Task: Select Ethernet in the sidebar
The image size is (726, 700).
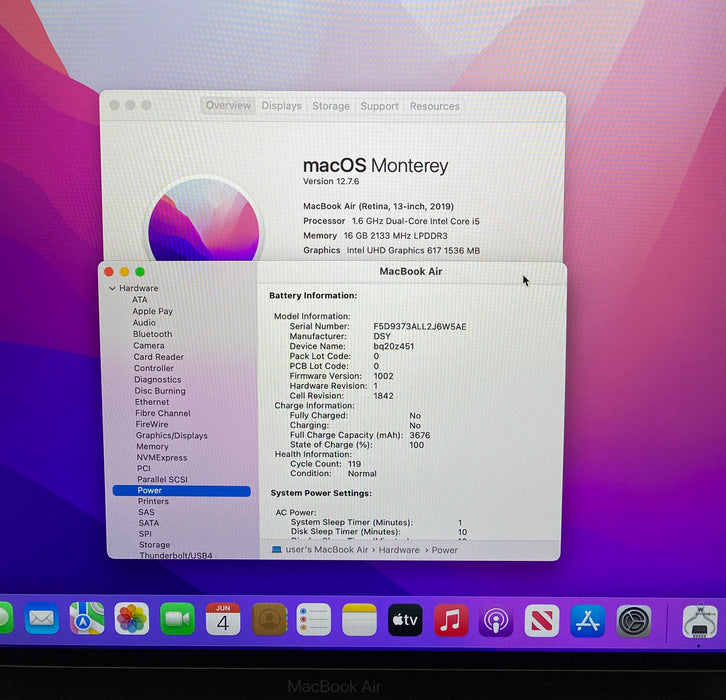Action: pyautogui.click(x=152, y=402)
